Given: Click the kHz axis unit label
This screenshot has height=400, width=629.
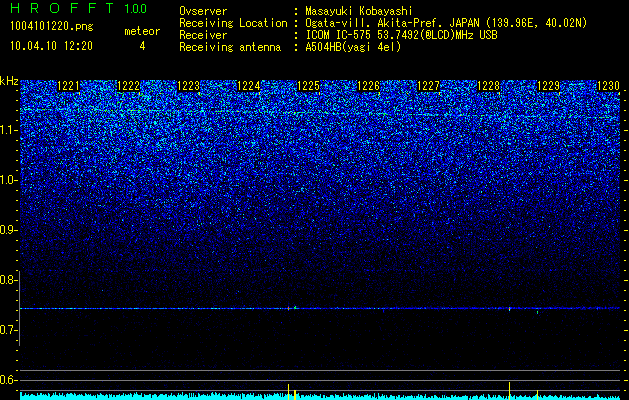Looking at the screenshot, I should [9, 81].
